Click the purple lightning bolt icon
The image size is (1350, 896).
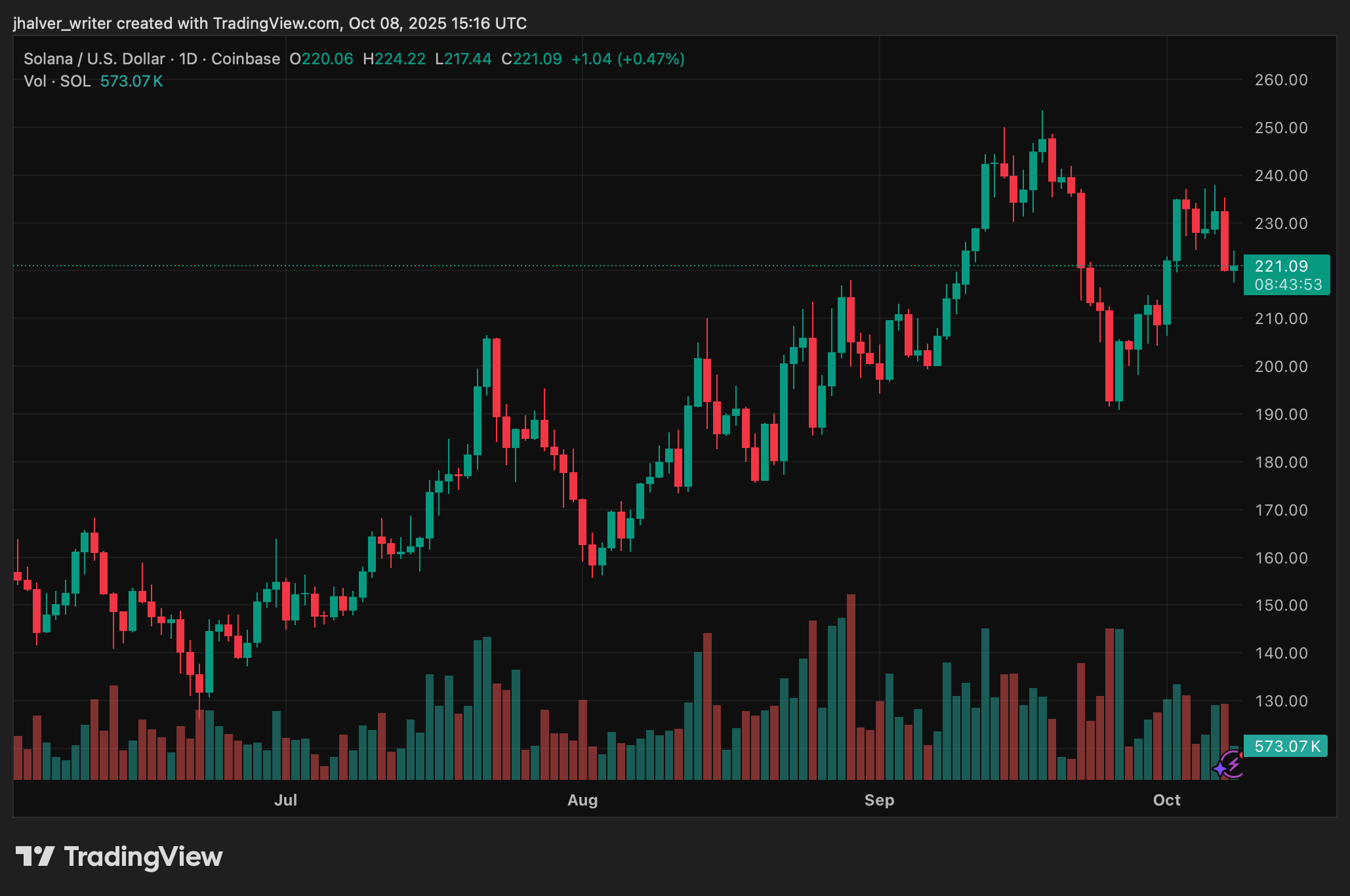(x=1235, y=764)
